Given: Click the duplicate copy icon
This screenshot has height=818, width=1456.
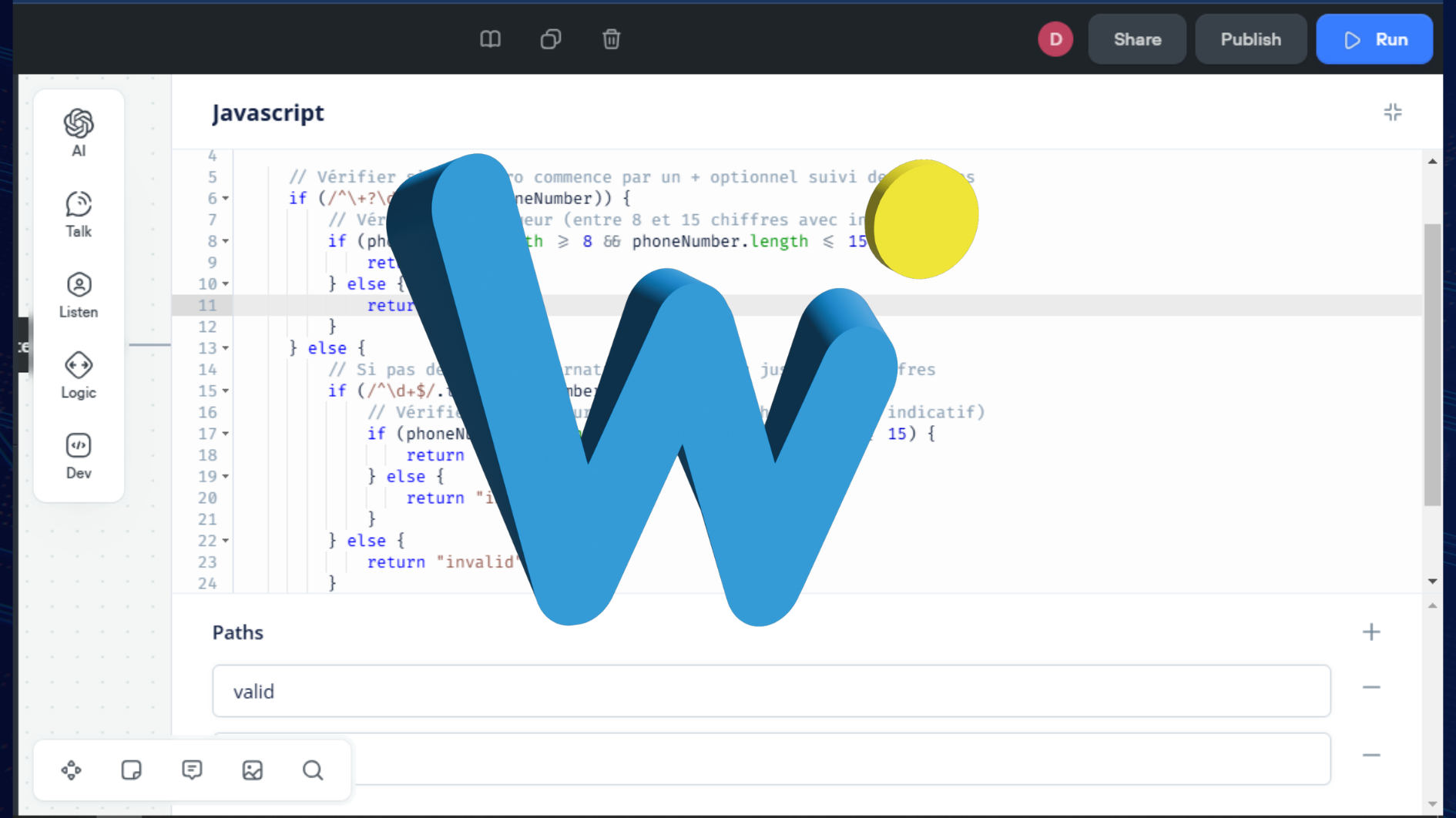Looking at the screenshot, I should click(551, 39).
